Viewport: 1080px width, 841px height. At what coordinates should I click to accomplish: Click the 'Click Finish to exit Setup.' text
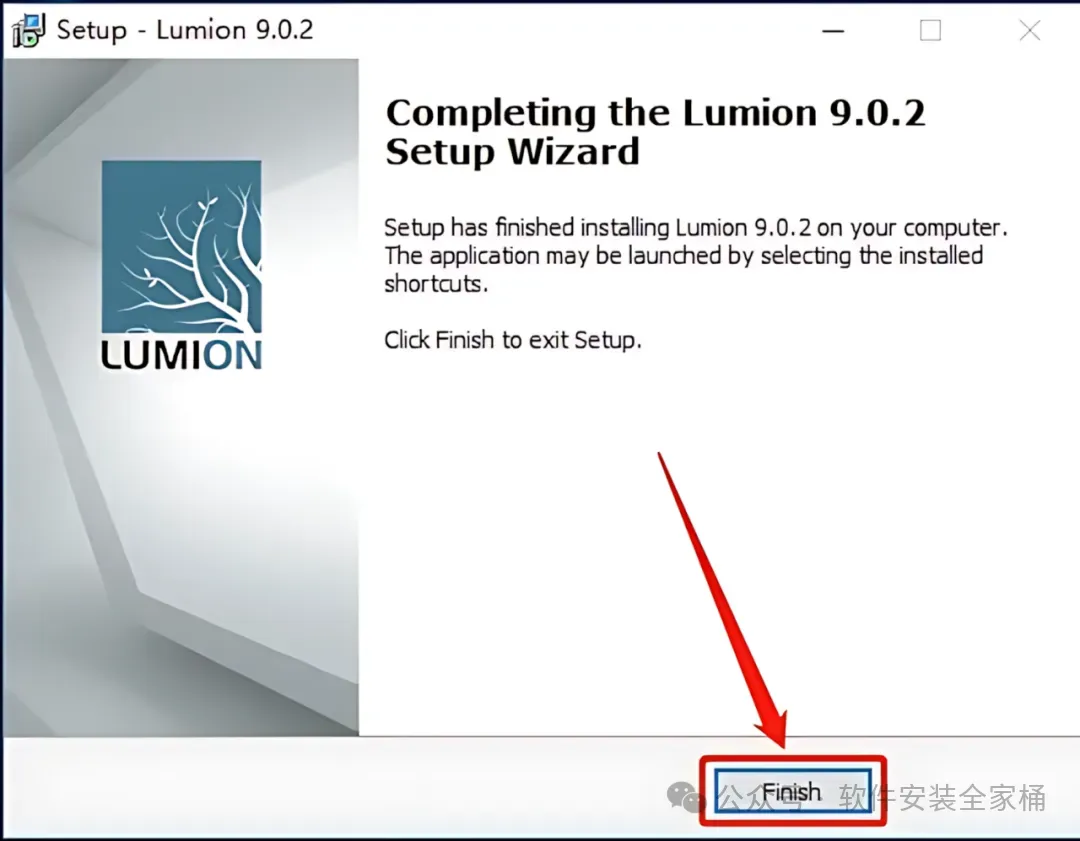[512, 340]
